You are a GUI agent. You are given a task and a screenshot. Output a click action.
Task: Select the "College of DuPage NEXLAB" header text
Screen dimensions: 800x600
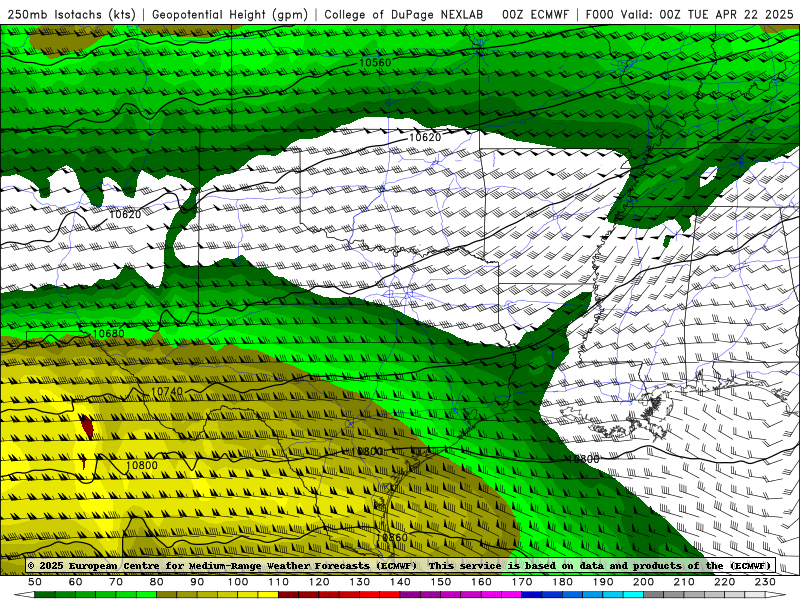coord(404,15)
